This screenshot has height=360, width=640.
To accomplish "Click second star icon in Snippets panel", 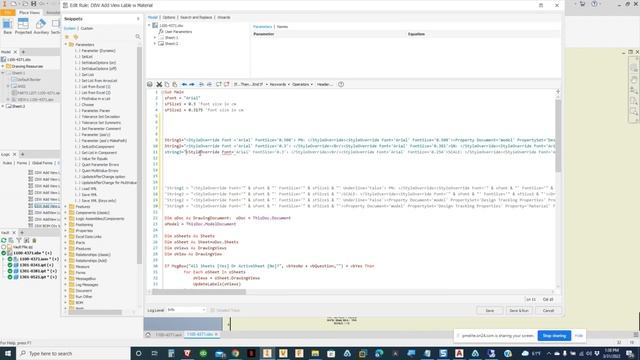I will [76, 37].
